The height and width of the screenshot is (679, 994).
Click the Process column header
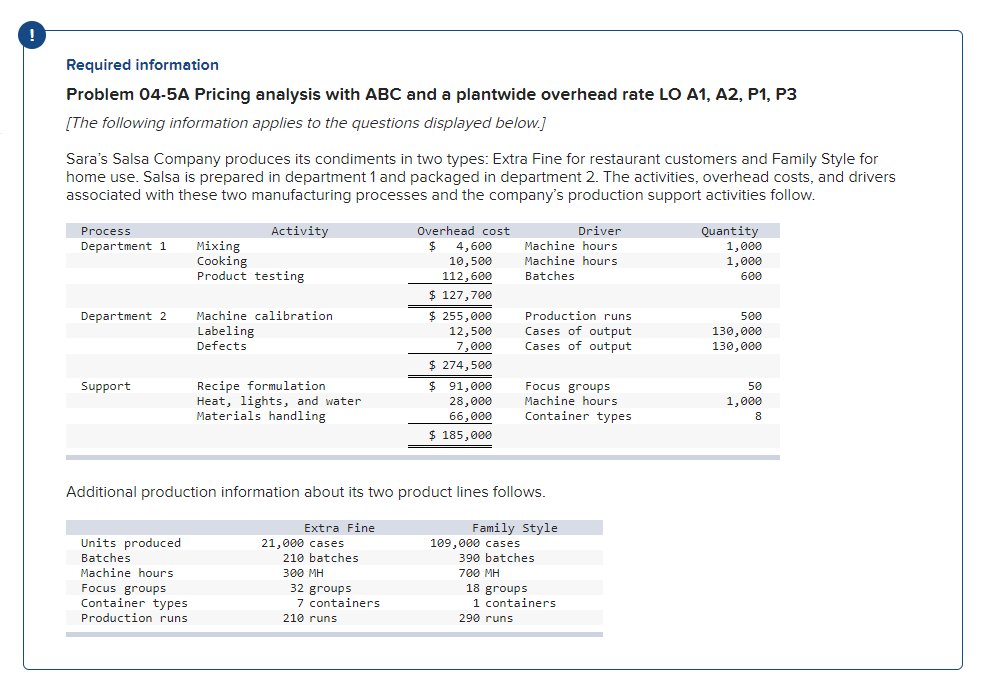[x=103, y=231]
